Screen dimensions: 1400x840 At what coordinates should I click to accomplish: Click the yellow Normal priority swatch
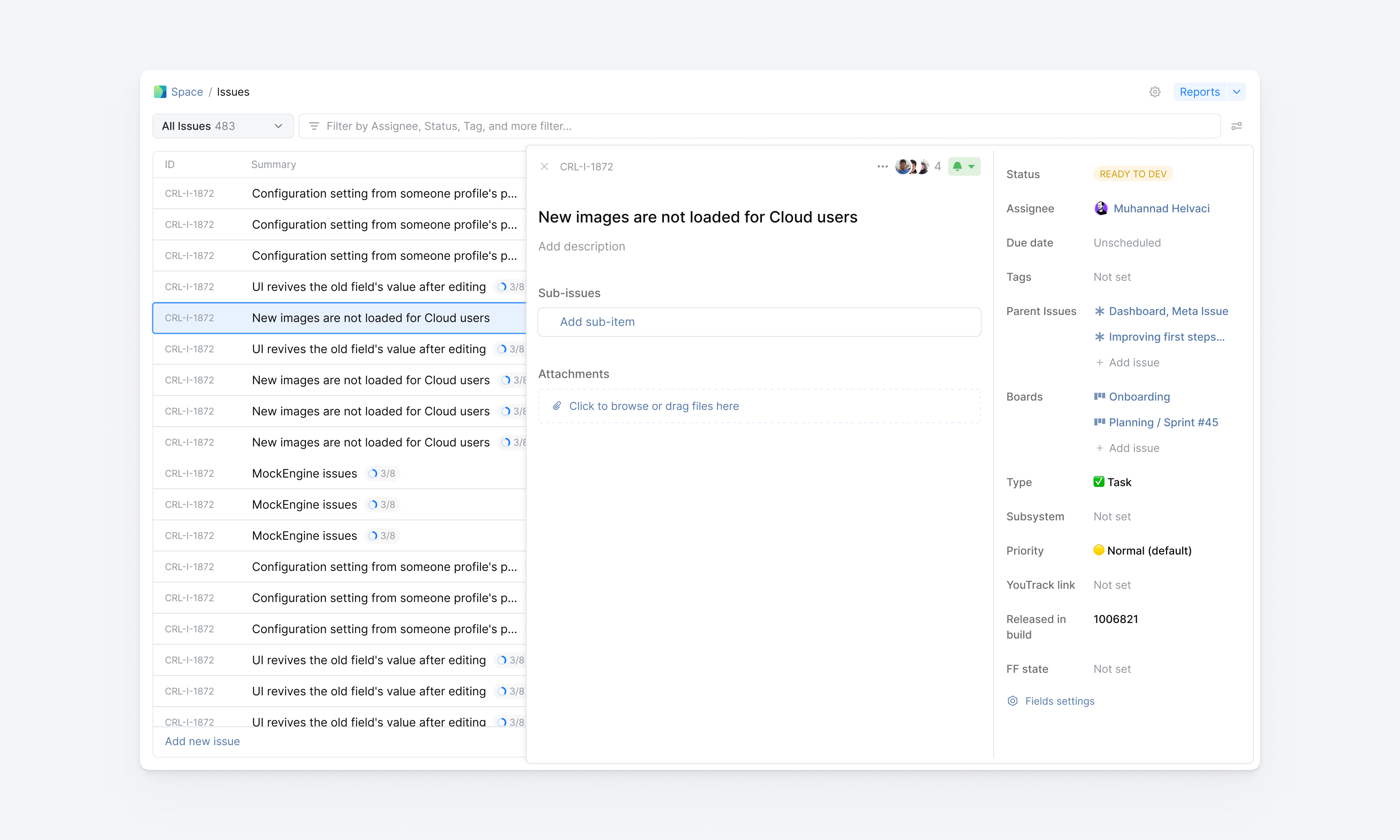tap(1098, 550)
